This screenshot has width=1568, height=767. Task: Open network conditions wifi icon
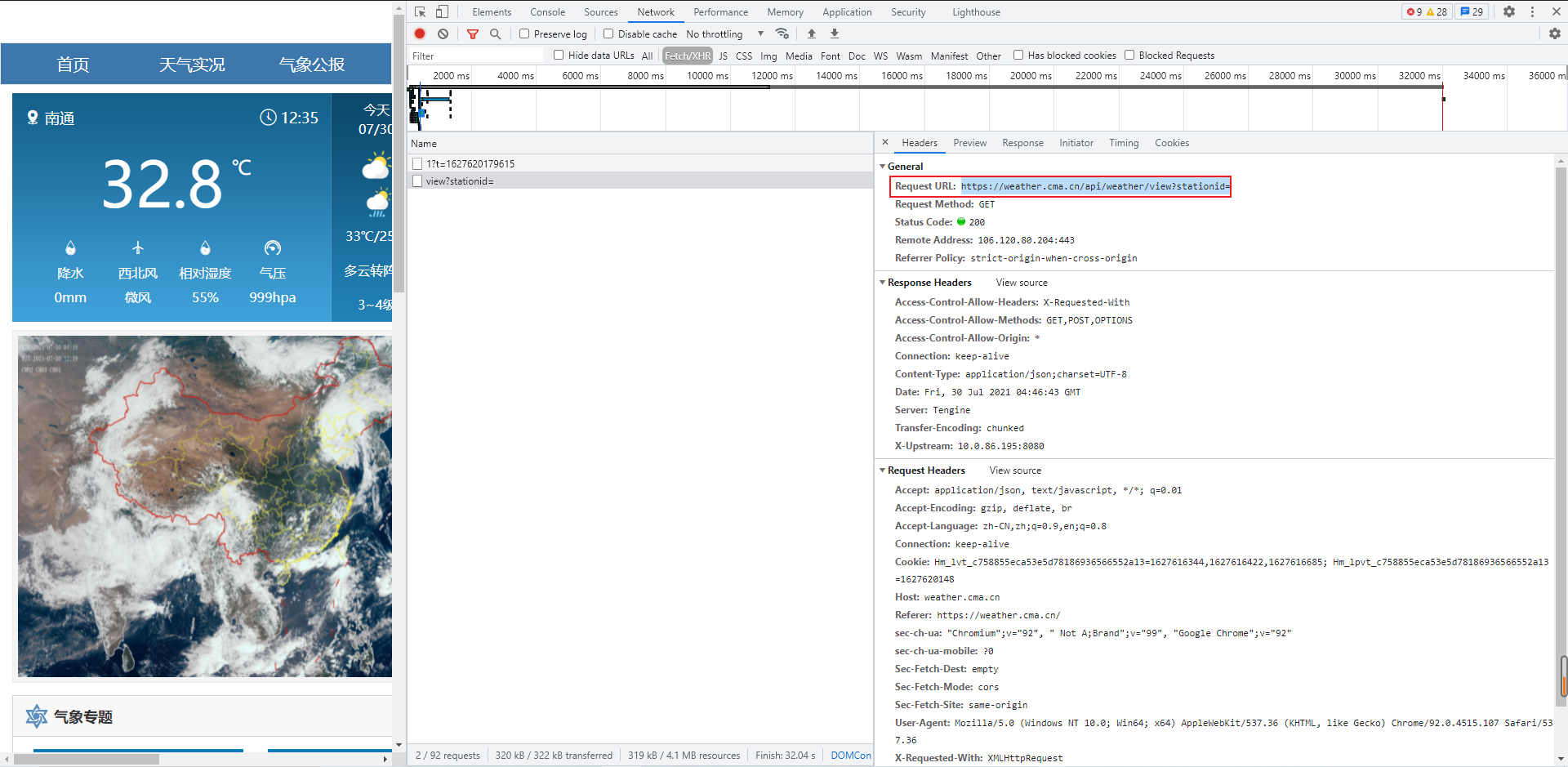coord(782,33)
